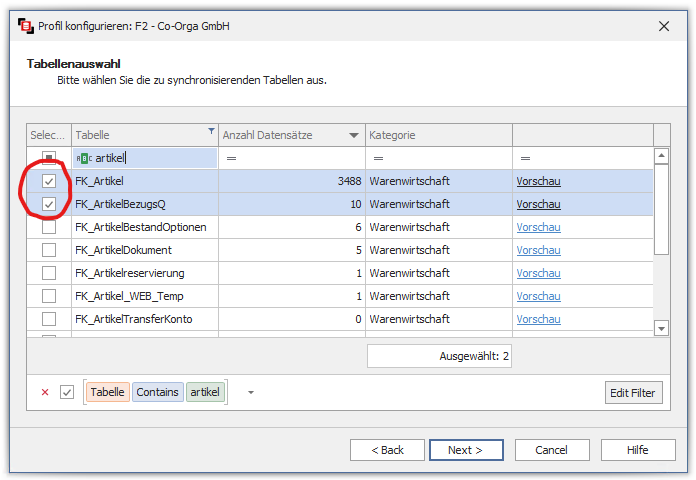Uncheck the FK_Artikel checkbox

tap(49, 181)
